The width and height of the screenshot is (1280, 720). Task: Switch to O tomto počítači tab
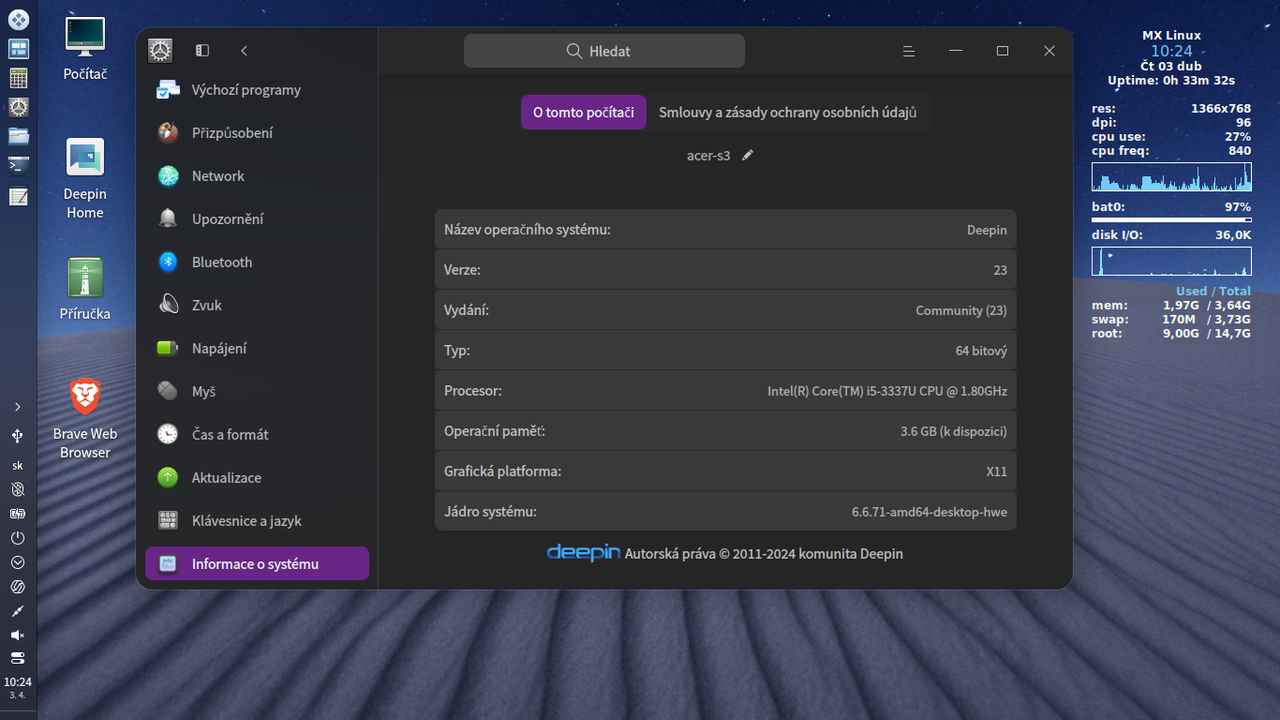(x=583, y=112)
